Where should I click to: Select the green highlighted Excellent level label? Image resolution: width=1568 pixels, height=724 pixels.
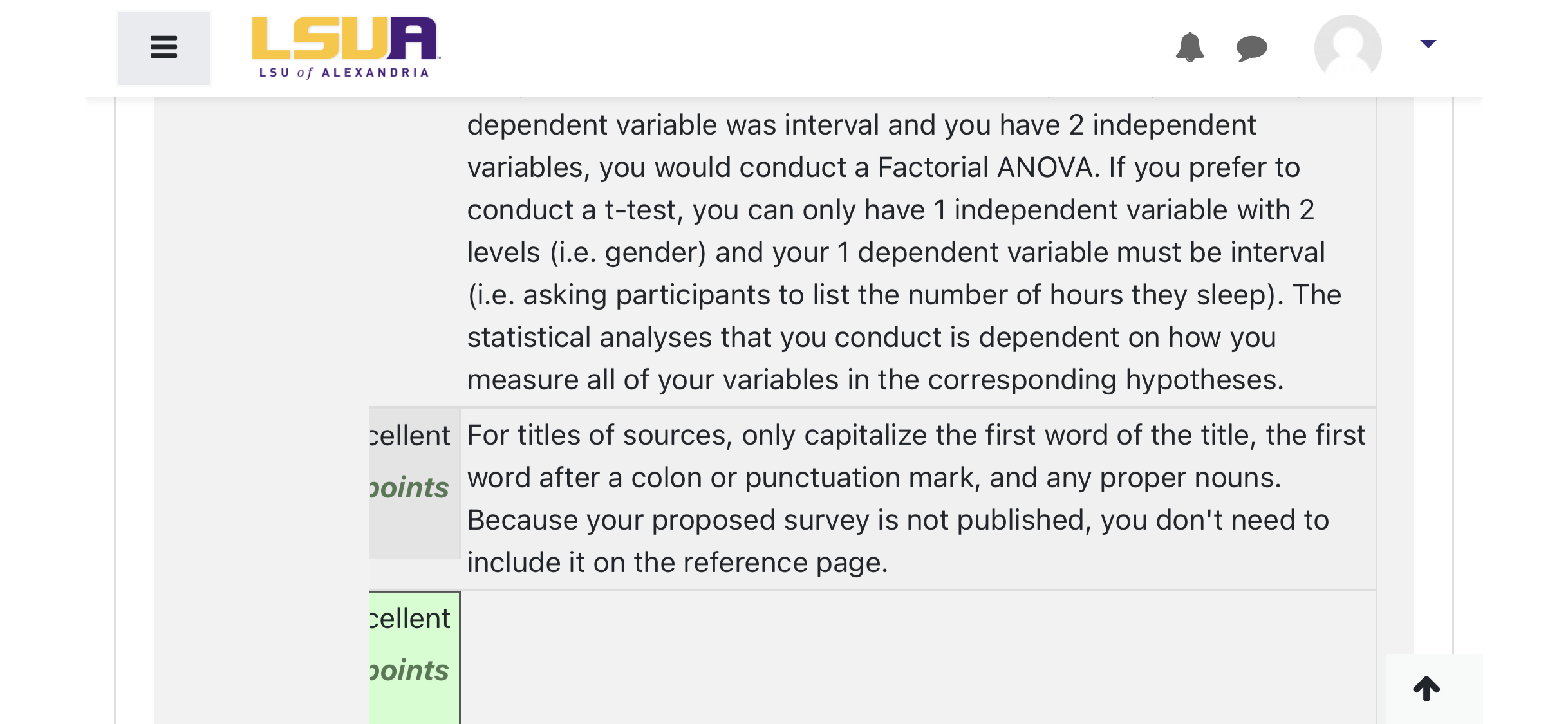[410, 618]
